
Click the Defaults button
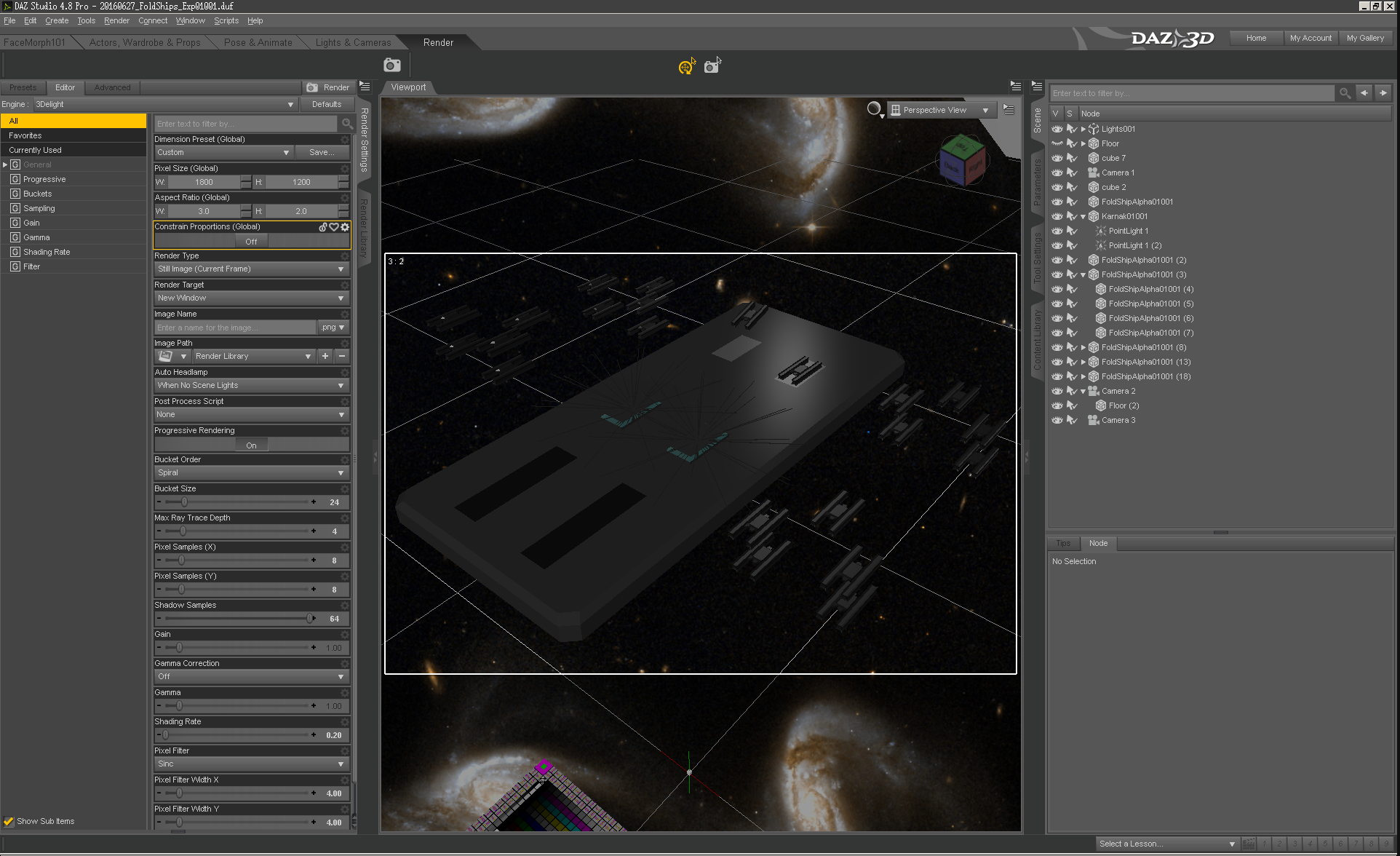pyautogui.click(x=326, y=104)
